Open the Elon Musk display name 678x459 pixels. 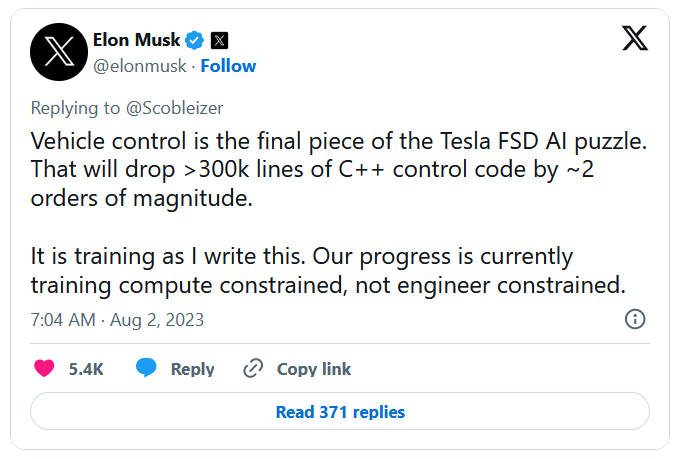tap(138, 40)
